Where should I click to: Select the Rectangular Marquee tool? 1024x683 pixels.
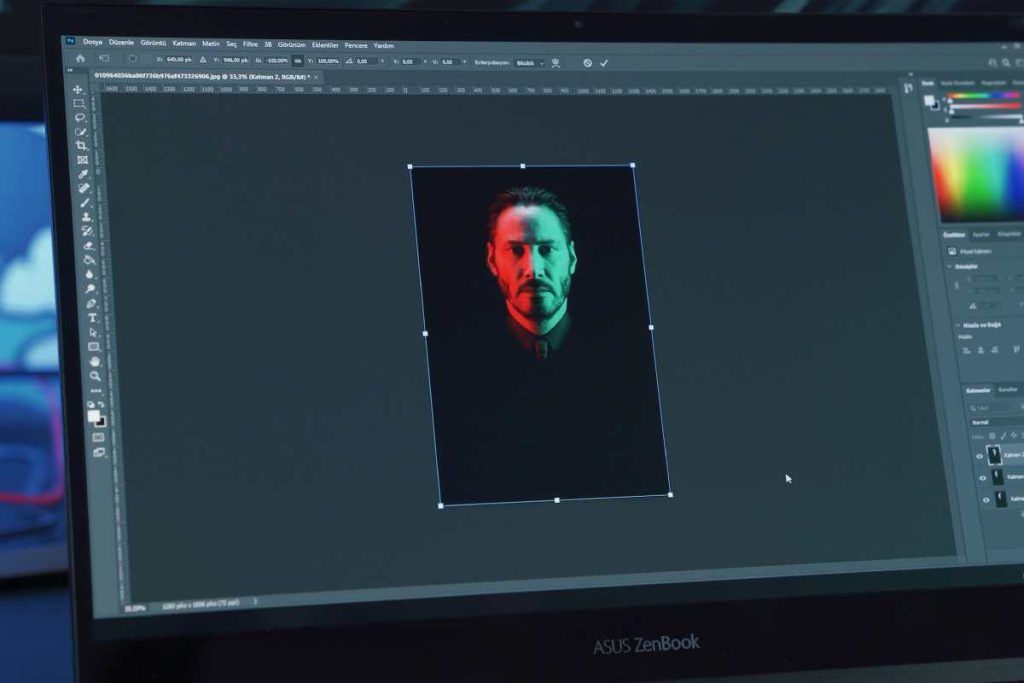point(79,104)
